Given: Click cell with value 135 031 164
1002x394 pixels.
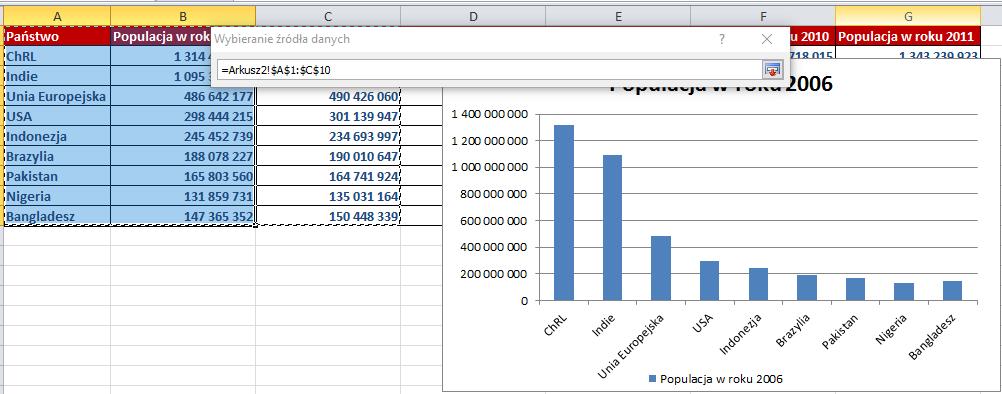Looking at the screenshot, I should (328, 196).
